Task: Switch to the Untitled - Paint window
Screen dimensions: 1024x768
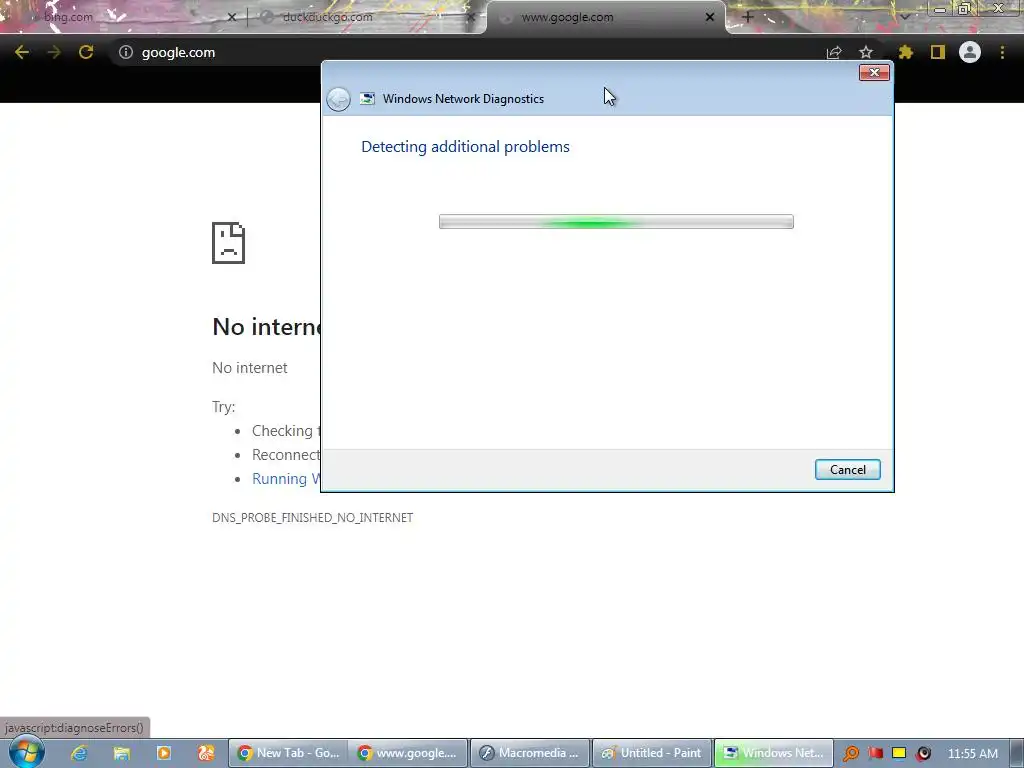Action: pyautogui.click(x=652, y=753)
